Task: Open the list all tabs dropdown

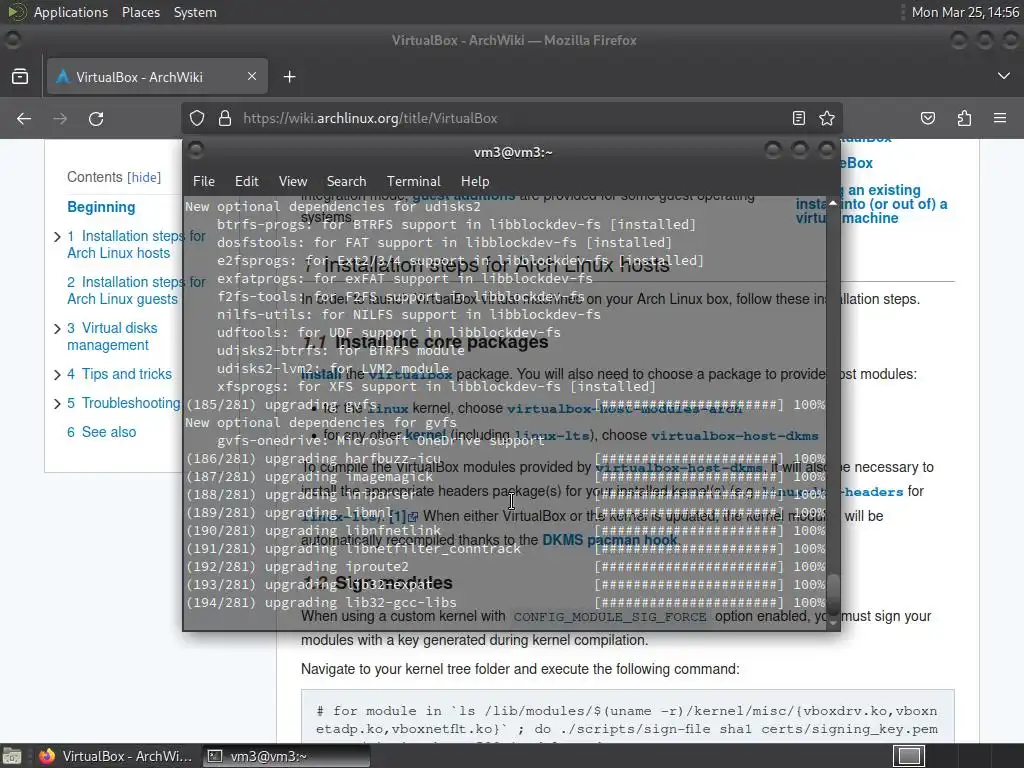Action: click(x=1004, y=76)
